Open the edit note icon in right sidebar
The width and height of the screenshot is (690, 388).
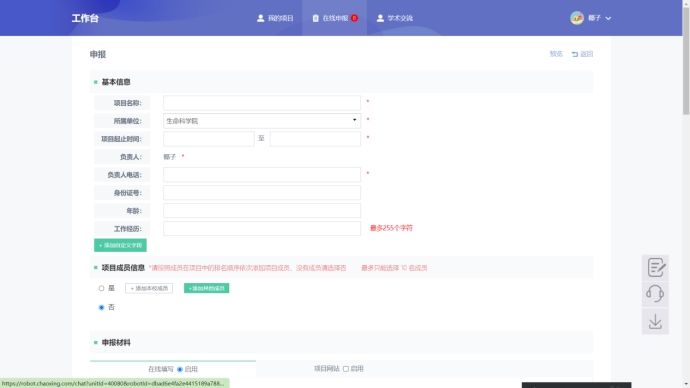pyautogui.click(x=655, y=267)
